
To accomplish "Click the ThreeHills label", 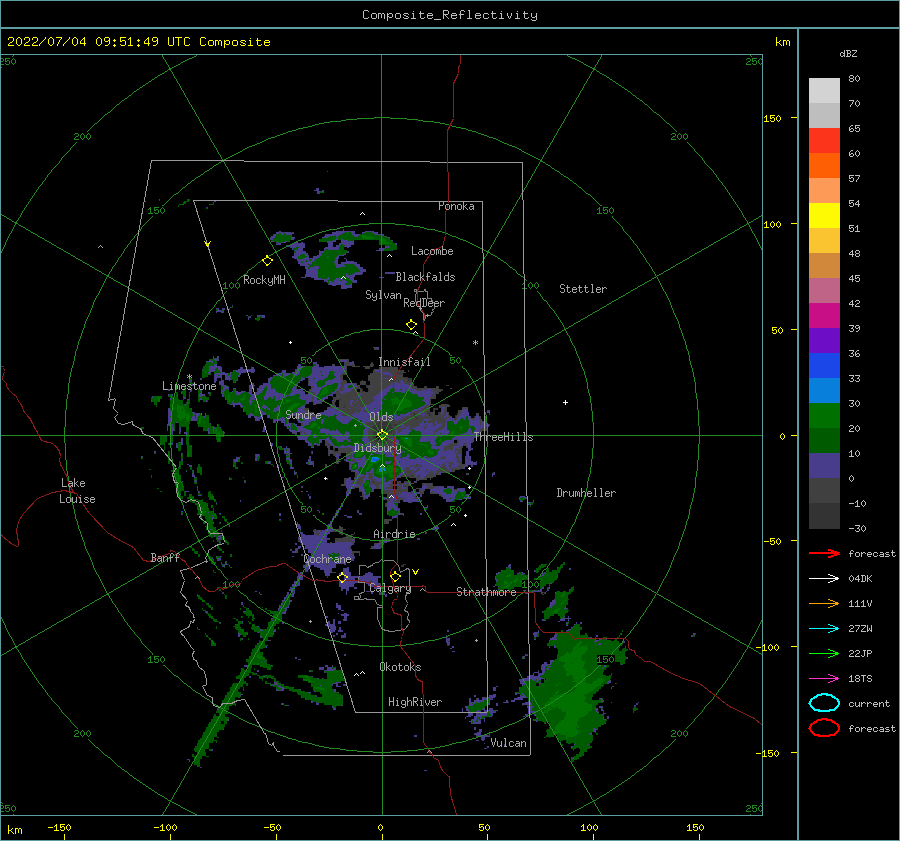I will pos(503,437).
